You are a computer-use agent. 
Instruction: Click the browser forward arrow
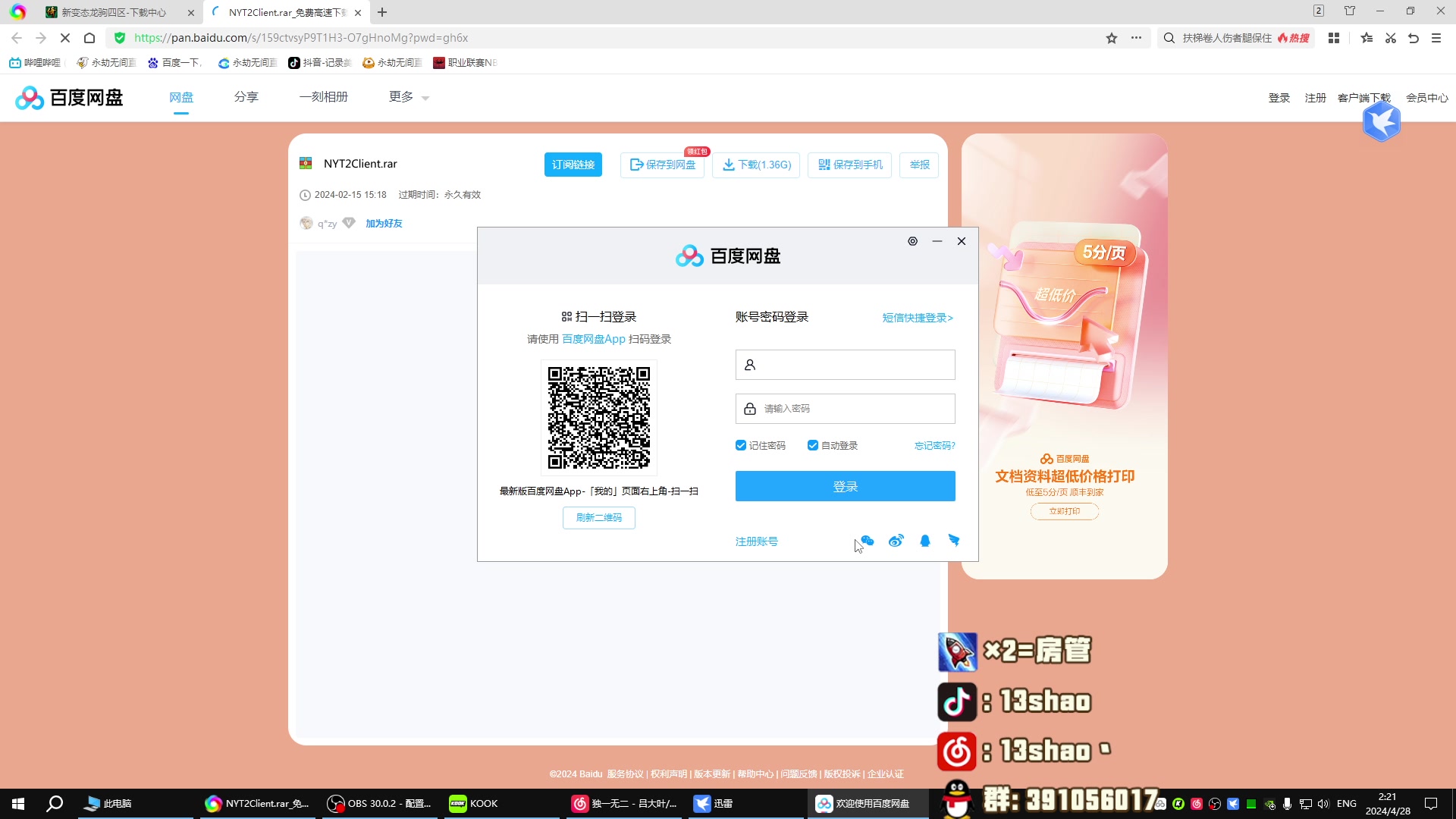pos(41,38)
